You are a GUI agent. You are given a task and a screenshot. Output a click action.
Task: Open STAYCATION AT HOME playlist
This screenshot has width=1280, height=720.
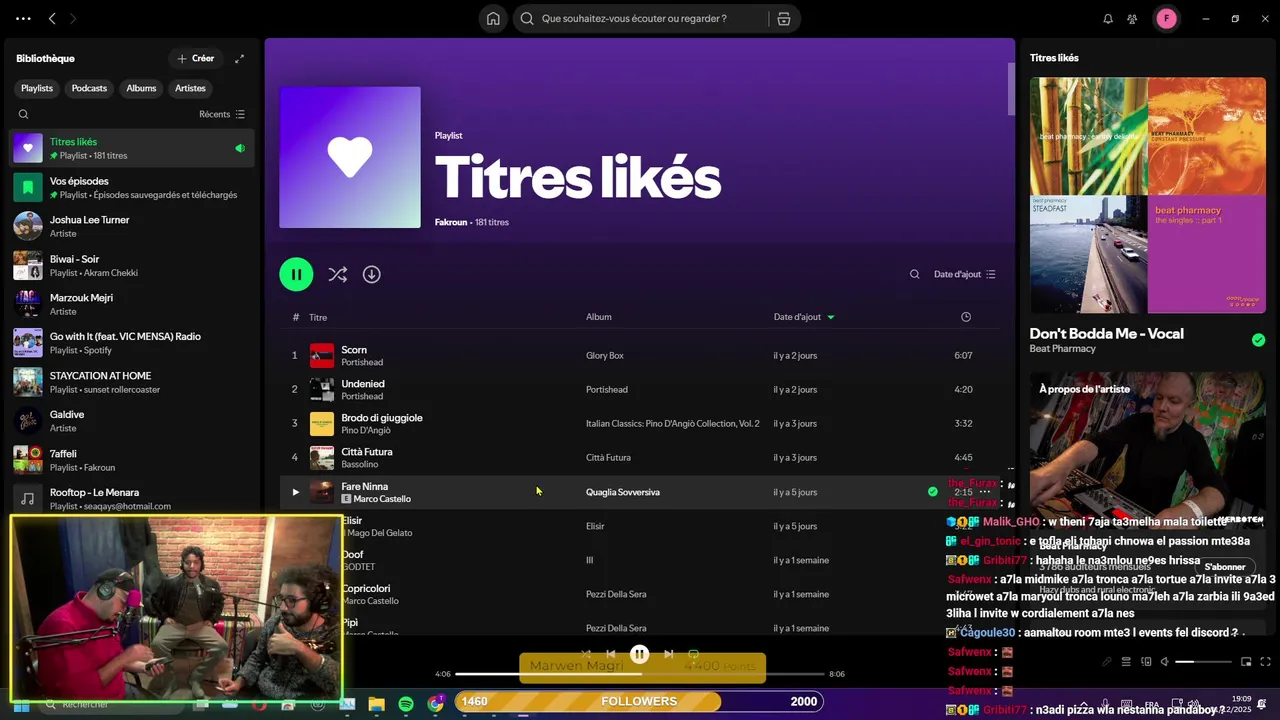[x=131, y=382]
